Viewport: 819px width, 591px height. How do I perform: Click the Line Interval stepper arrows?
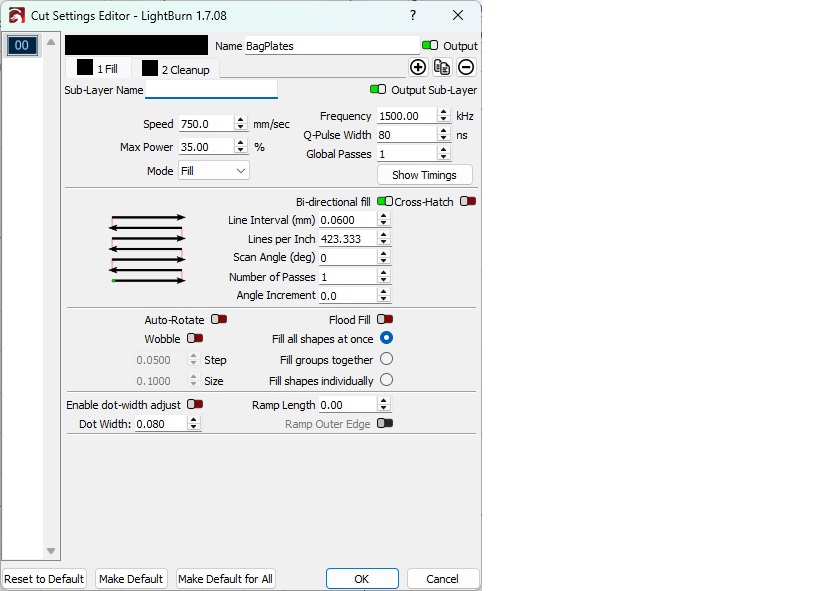pyautogui.click(x=383, y=219)
